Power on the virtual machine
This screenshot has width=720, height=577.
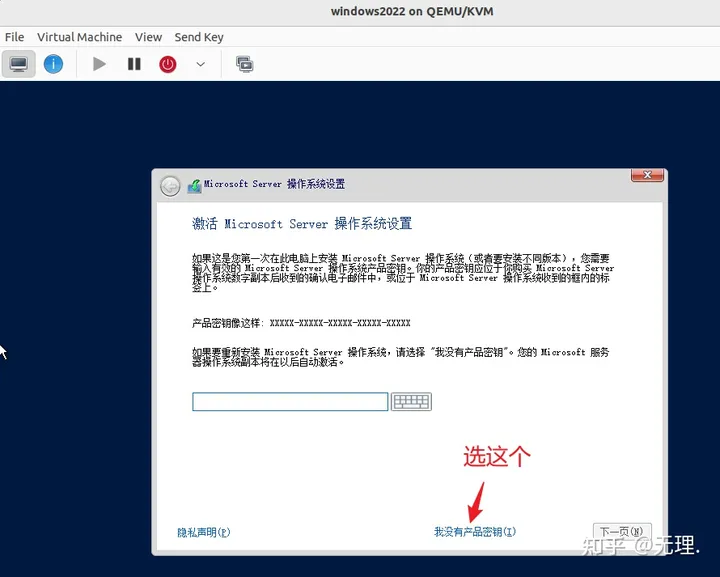coord(99,64)
